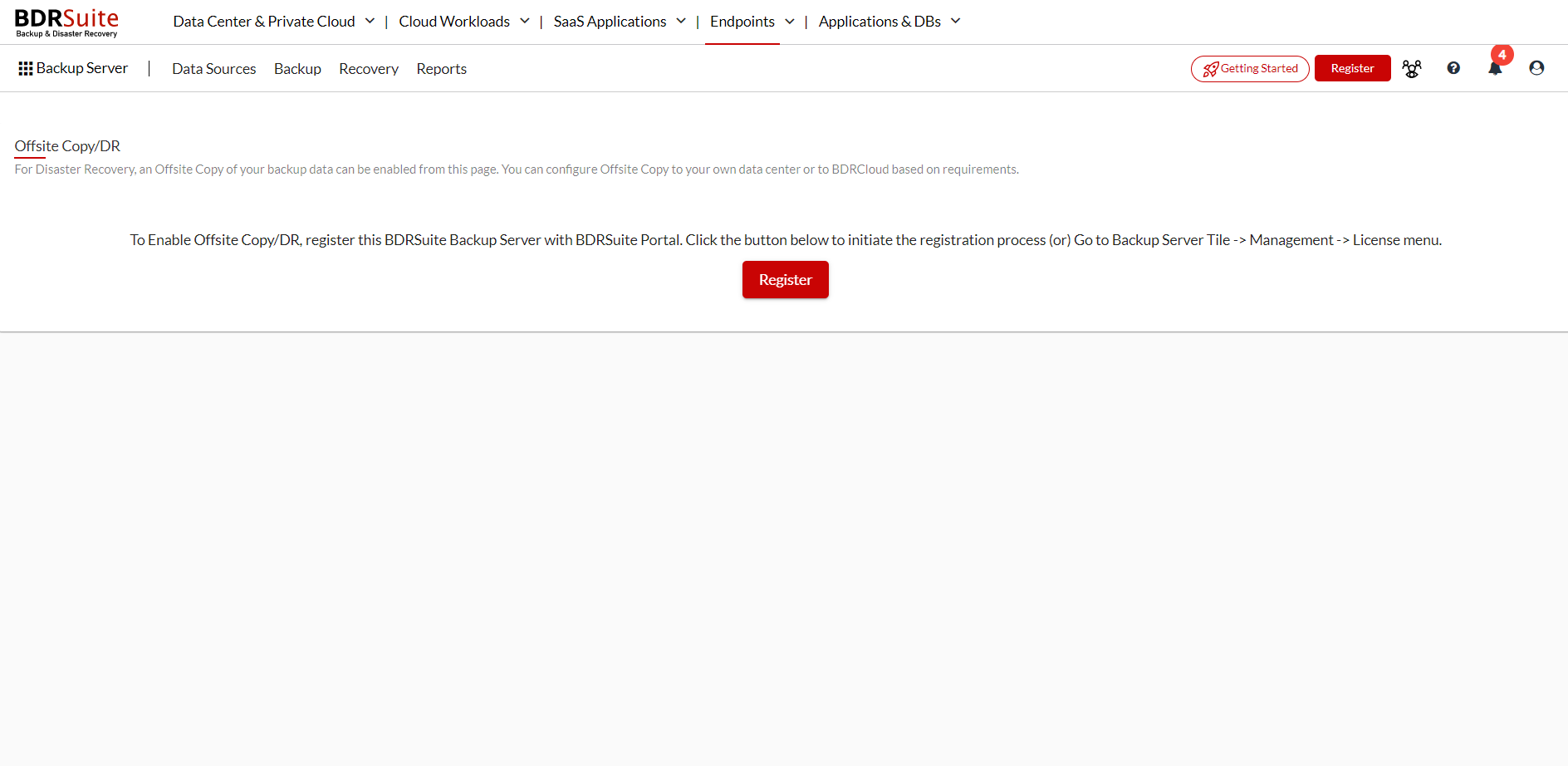This screenshot has width=1568, height=766.
Task: Click the central Register button under the message
Action: click(x=785, y=280)
